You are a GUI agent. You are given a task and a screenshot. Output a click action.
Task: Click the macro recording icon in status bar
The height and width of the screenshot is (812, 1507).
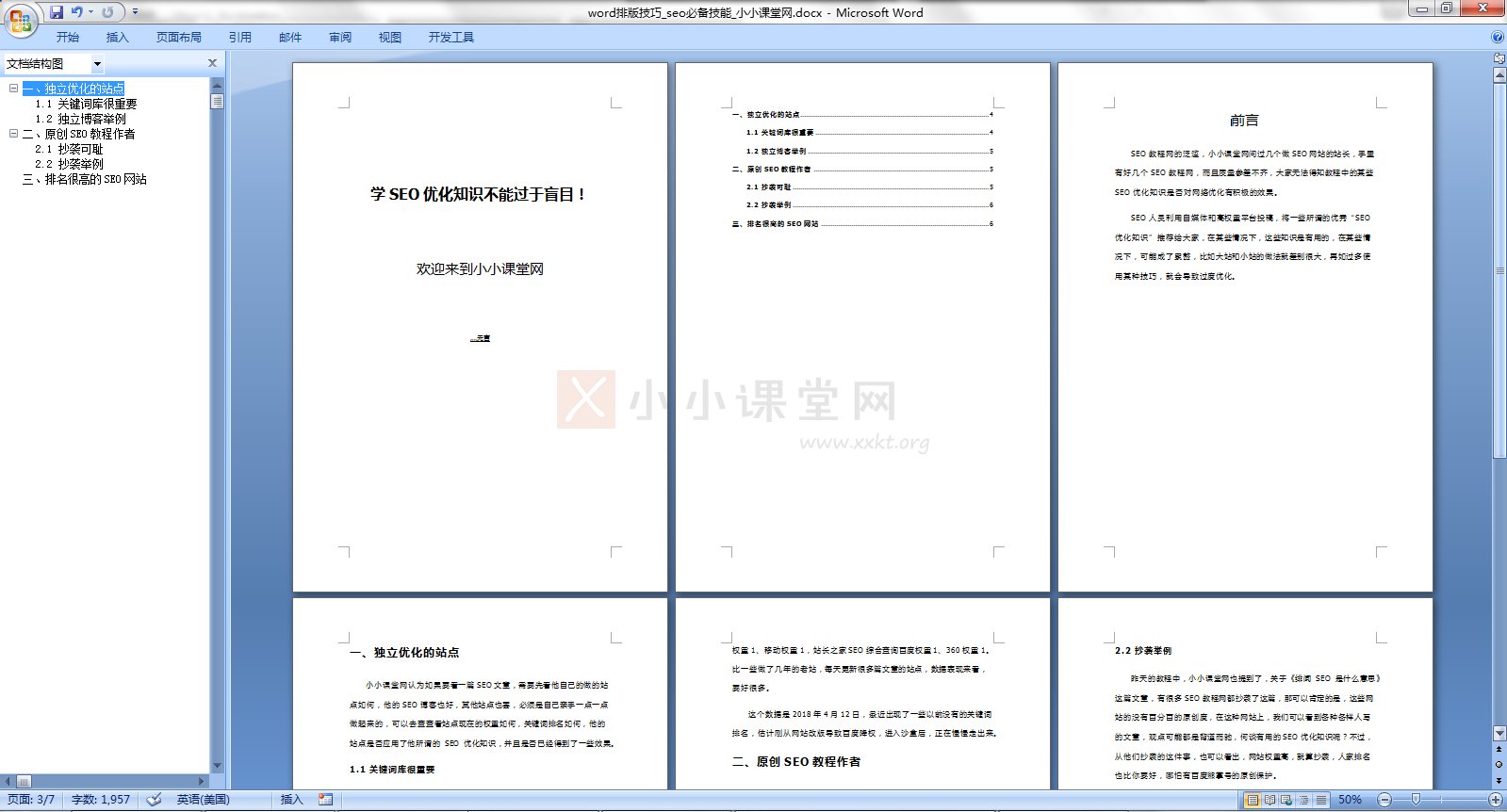(325, 800)
